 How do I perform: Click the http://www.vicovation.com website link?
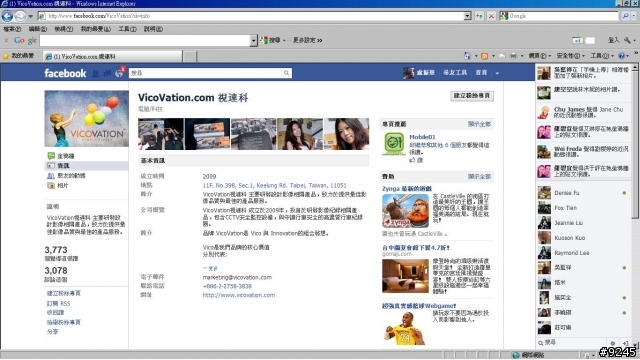click(239, 295)
